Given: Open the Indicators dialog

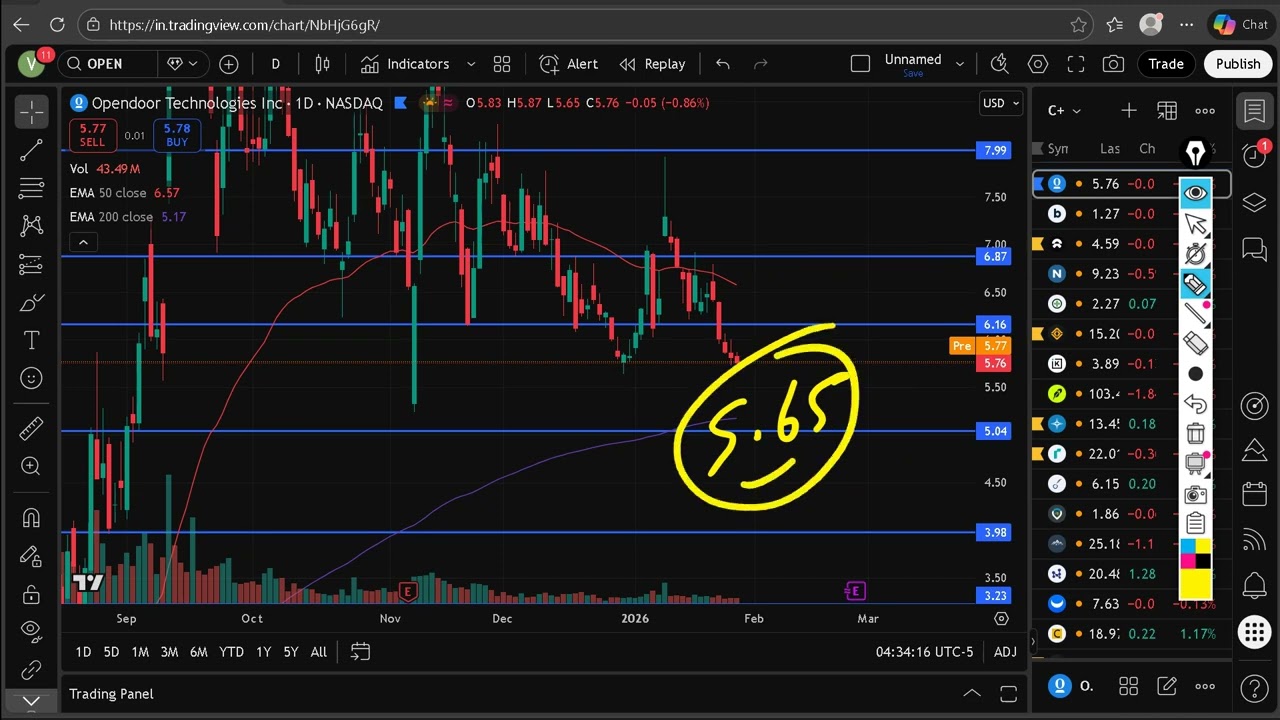Looking at the screenshot, I should pos(405,64).
